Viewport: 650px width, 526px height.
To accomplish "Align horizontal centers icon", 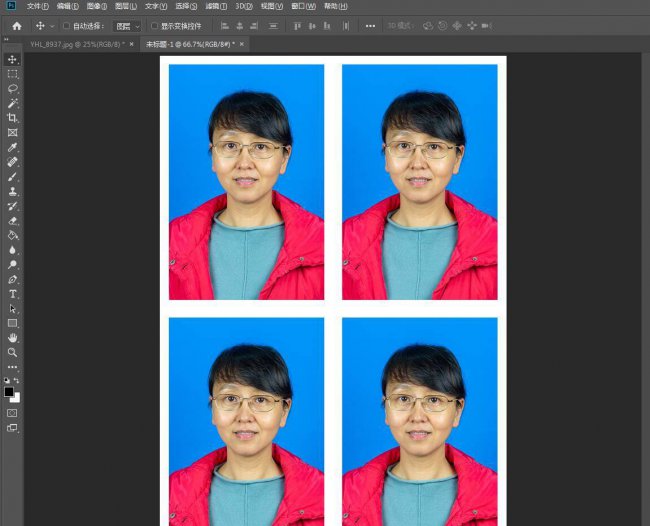I will point(240,26).
